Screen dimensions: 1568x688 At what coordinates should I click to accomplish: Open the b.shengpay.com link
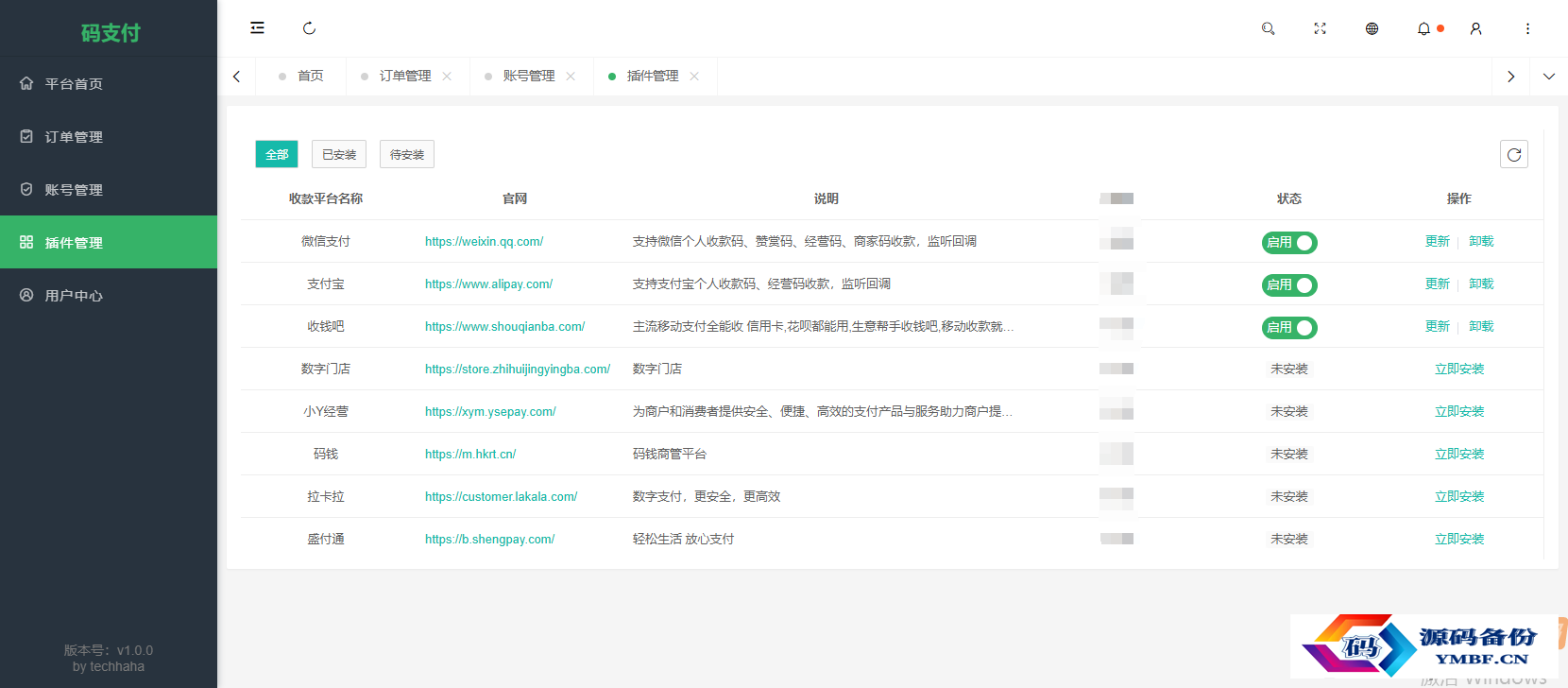click(x=489, y=539)
